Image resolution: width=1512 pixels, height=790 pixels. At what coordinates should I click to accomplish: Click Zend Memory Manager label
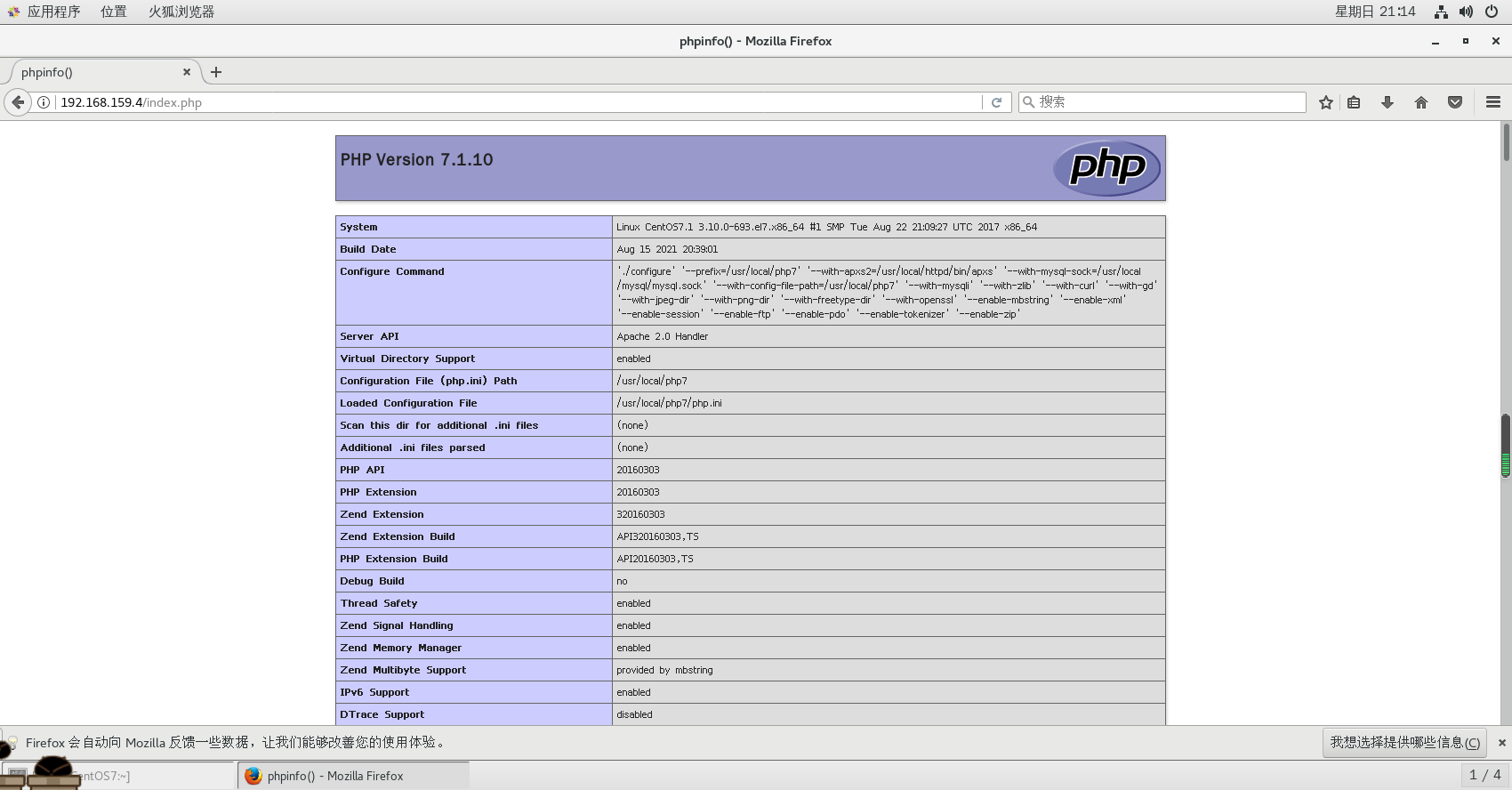(401, 648)
